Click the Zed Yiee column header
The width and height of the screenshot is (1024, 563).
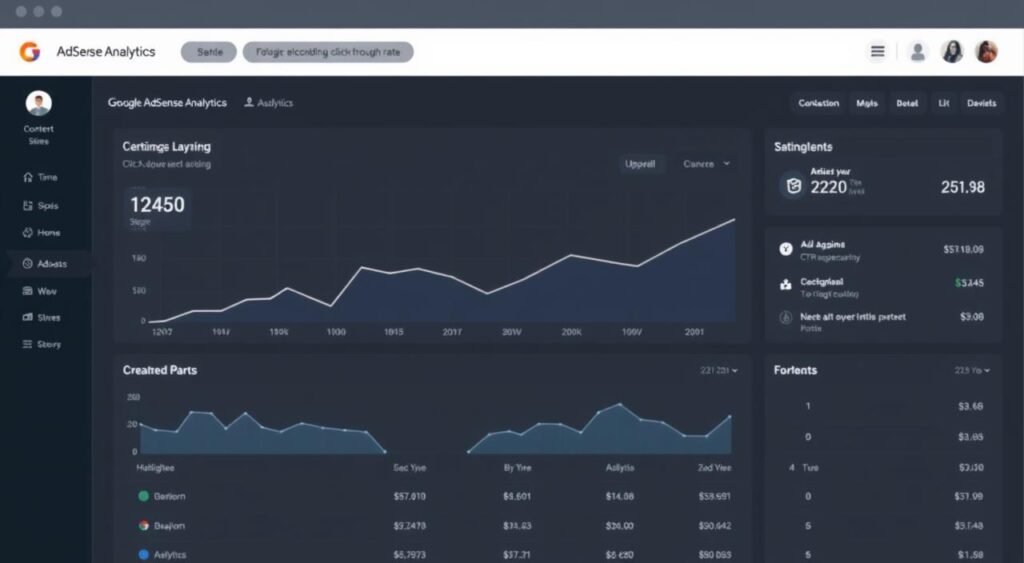point(714,468)
